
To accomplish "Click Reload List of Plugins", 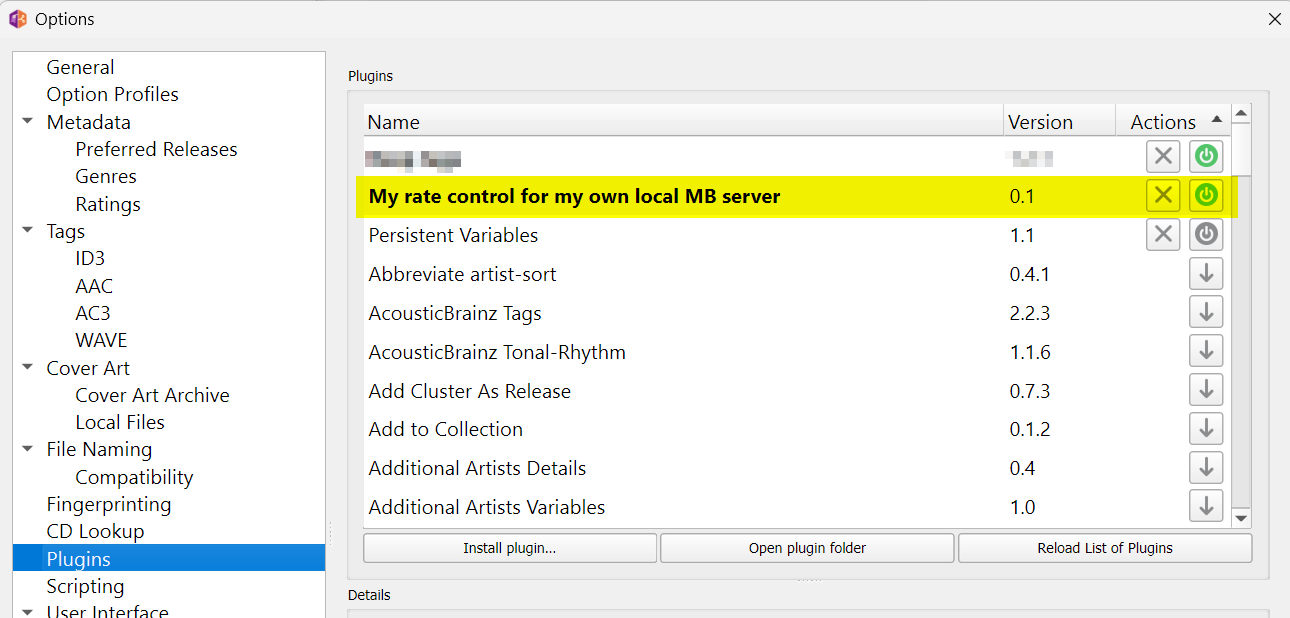I will point(1104,548).
